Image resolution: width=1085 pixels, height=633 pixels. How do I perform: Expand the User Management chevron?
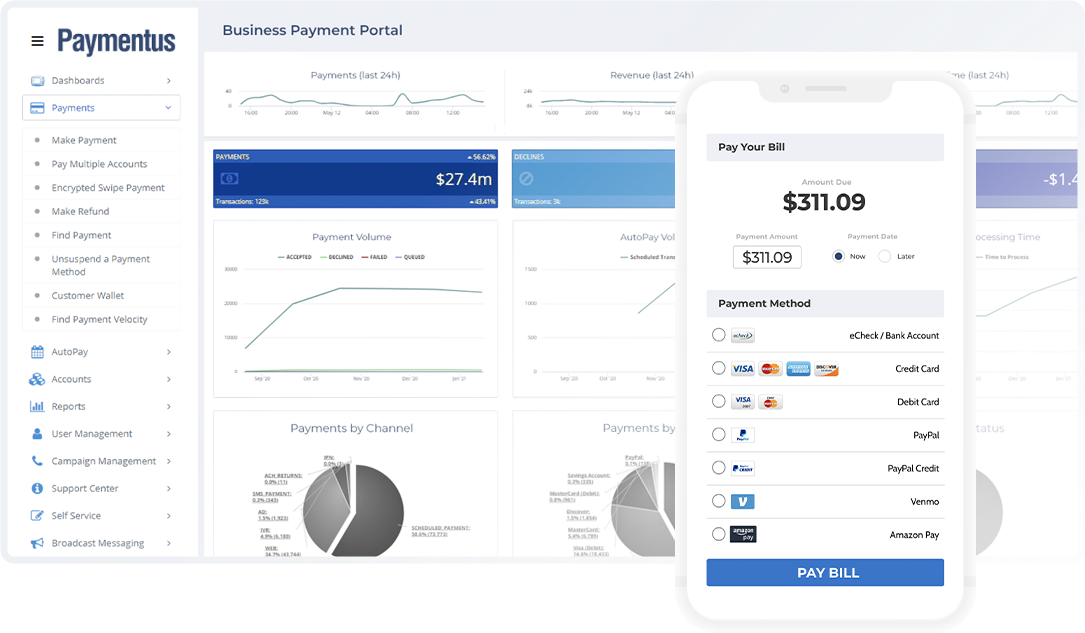(169, 434)
